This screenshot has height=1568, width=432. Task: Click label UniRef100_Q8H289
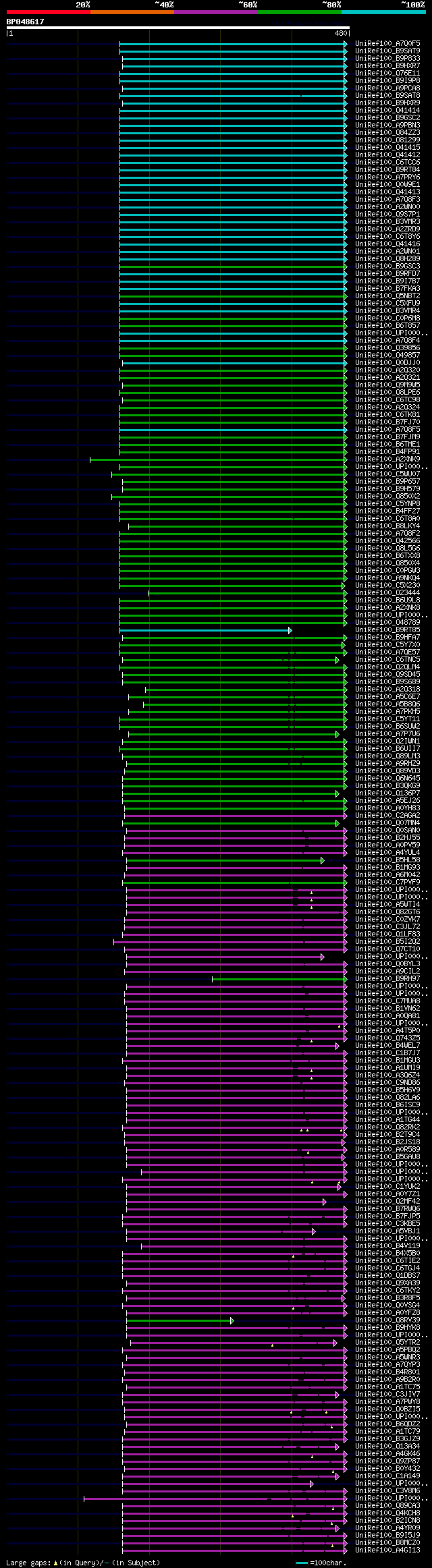[x=387, y=259]
